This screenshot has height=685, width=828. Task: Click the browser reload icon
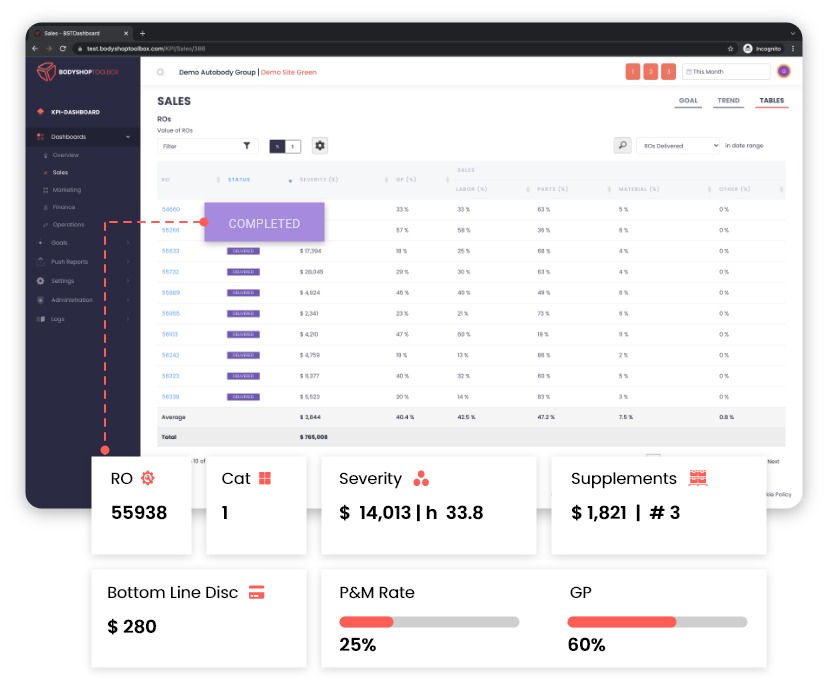(x=63, y=48)
